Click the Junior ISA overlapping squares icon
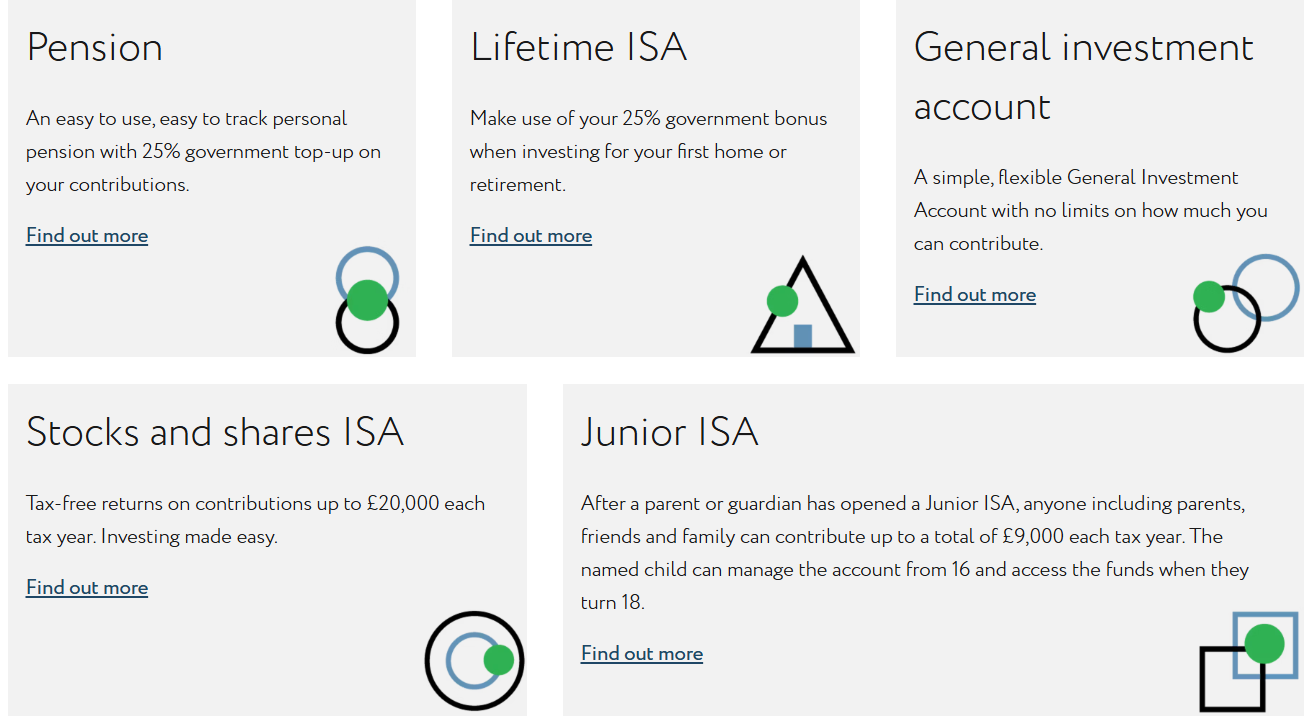This screenshot has height=728, width=1309. pos(1249,662)
